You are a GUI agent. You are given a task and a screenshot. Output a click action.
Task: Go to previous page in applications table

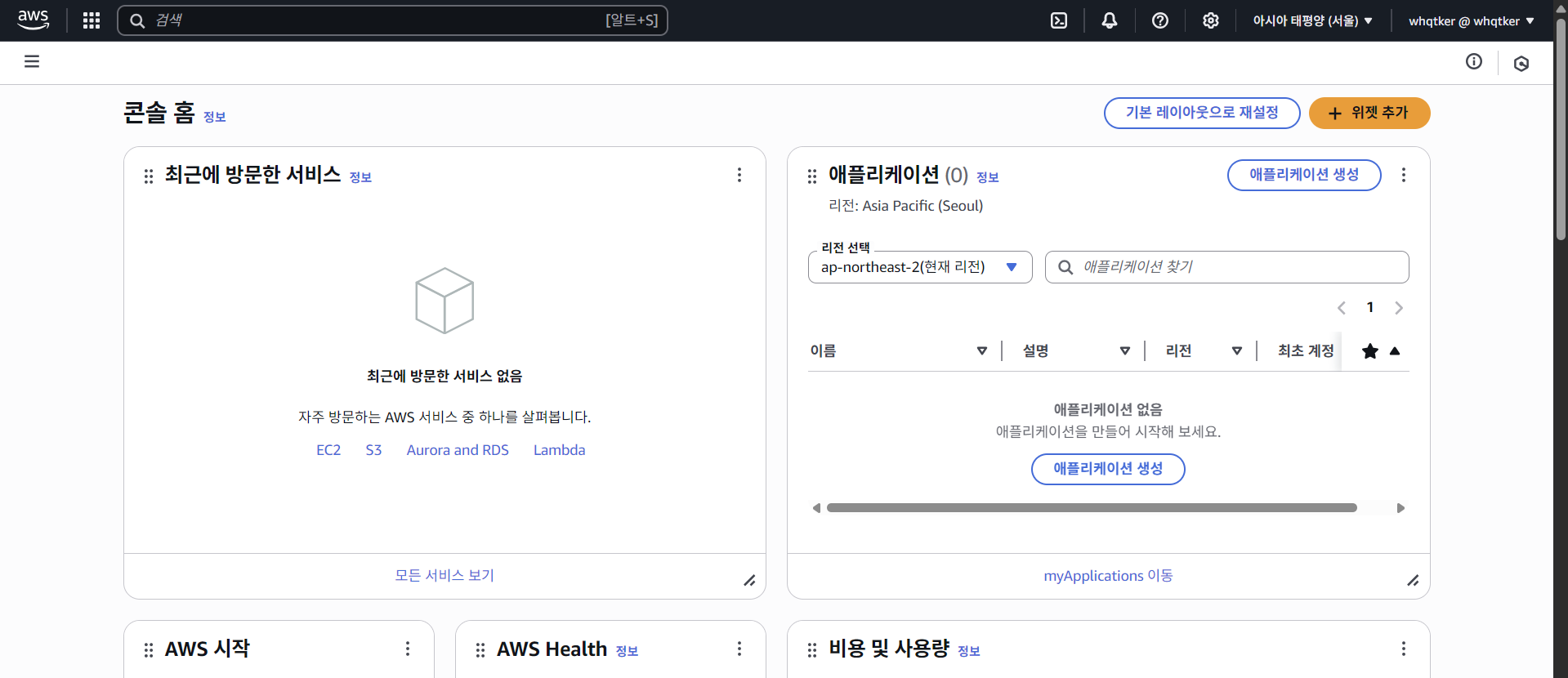click(1342, 308)
